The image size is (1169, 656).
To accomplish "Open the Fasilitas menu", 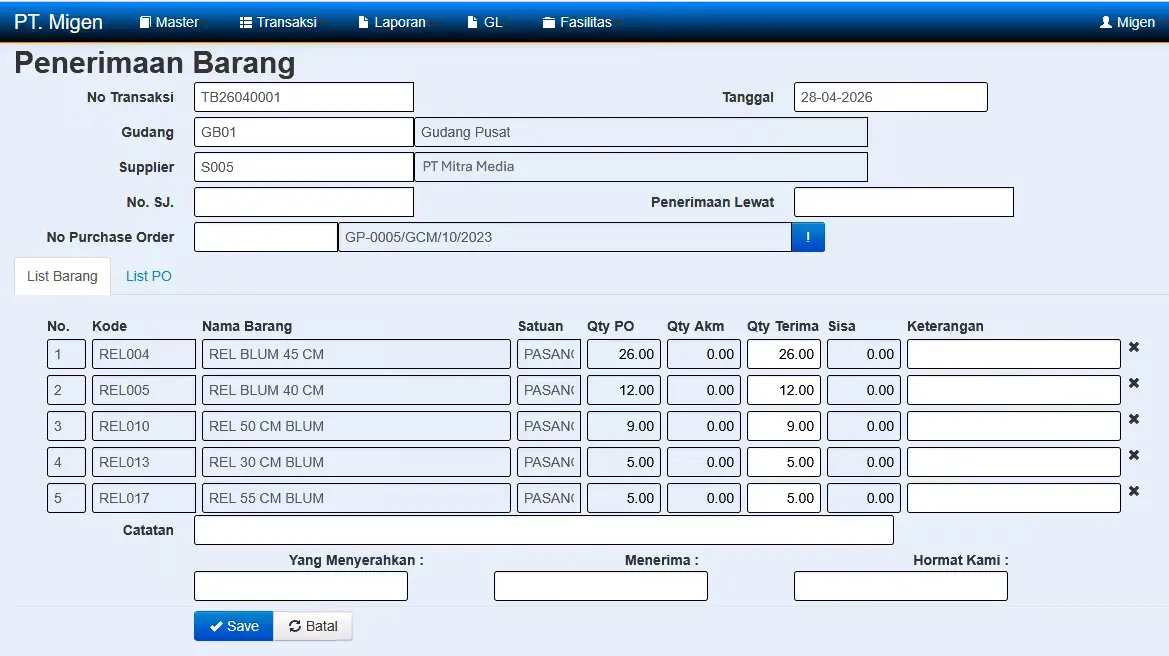I will [x=578, y=22].
